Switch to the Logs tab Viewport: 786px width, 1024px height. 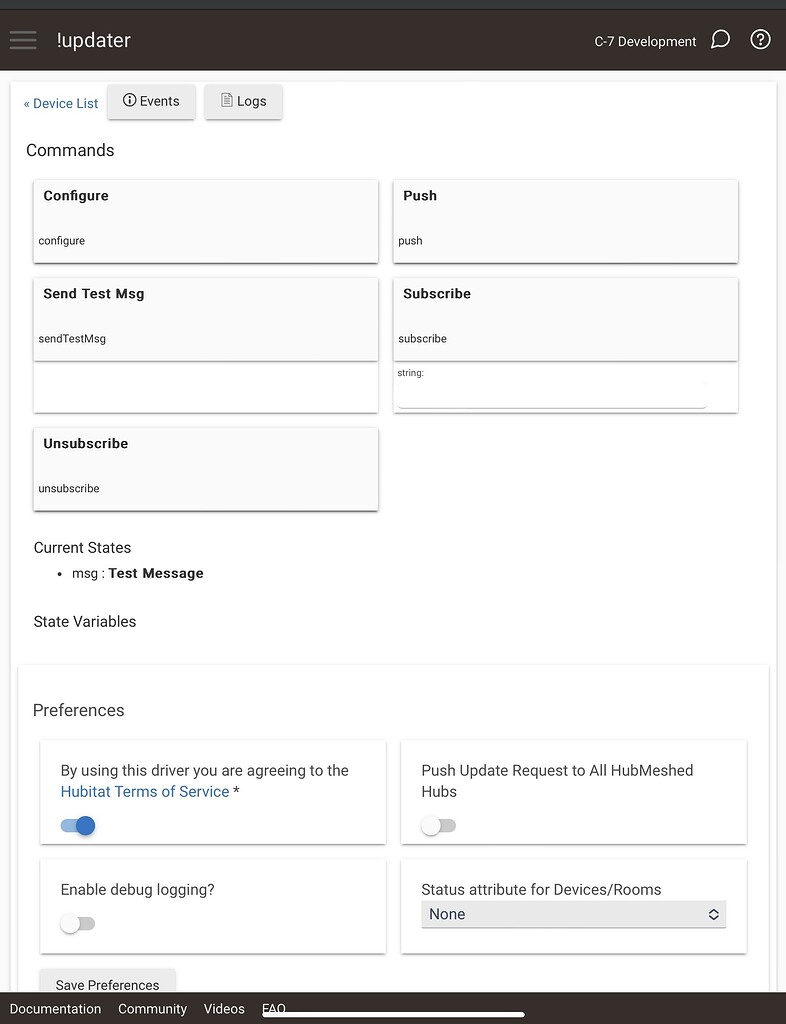(243, 100)
